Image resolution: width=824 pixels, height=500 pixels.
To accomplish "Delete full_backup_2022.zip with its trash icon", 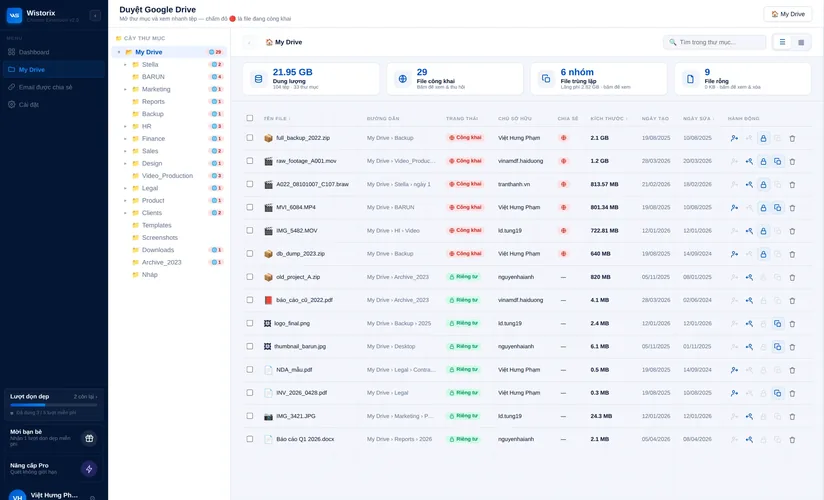I will click(792, 138).
